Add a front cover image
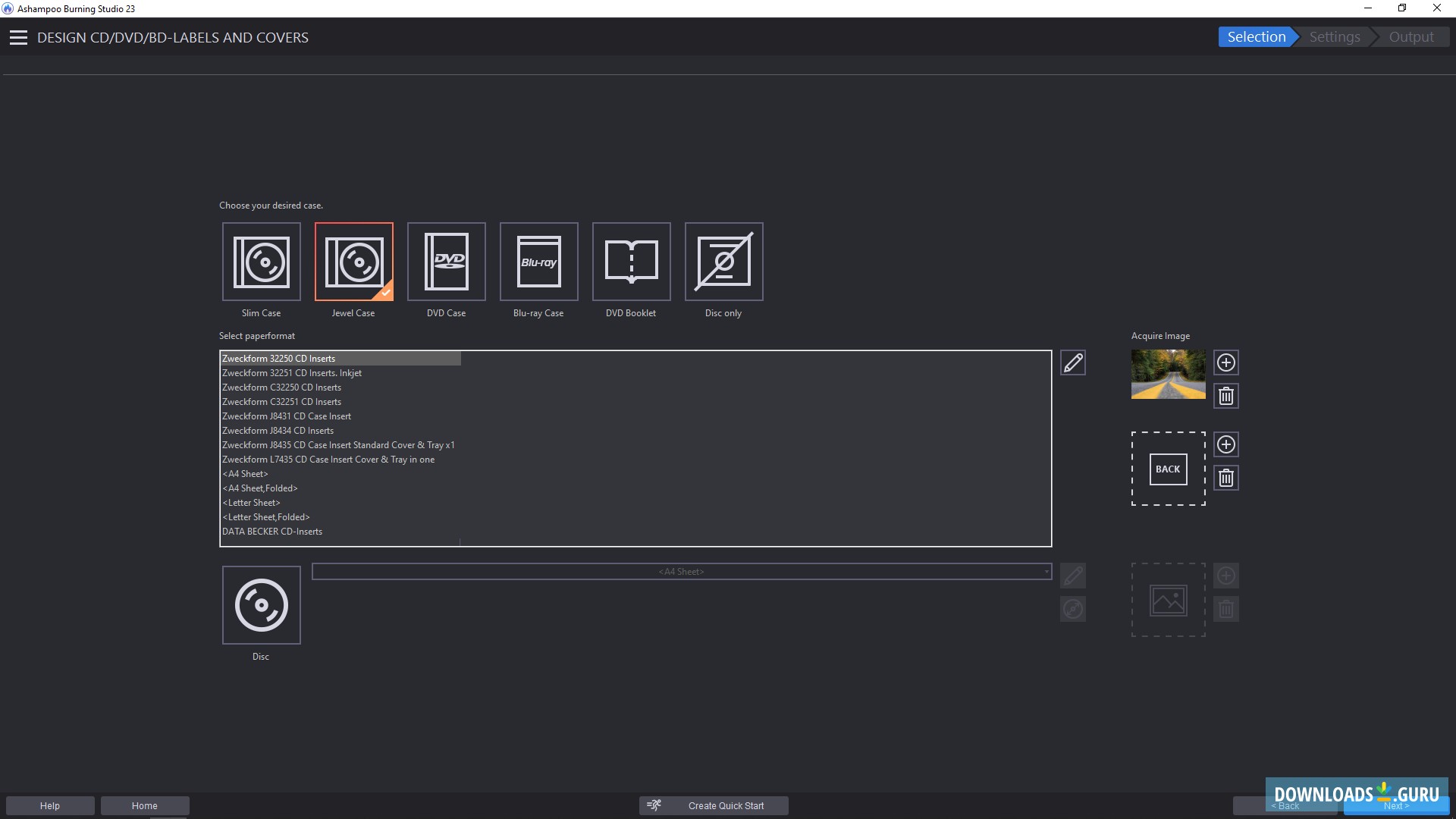This screenshot has height=819, width=1456. pyautogui.click(x=1226, y=362)
